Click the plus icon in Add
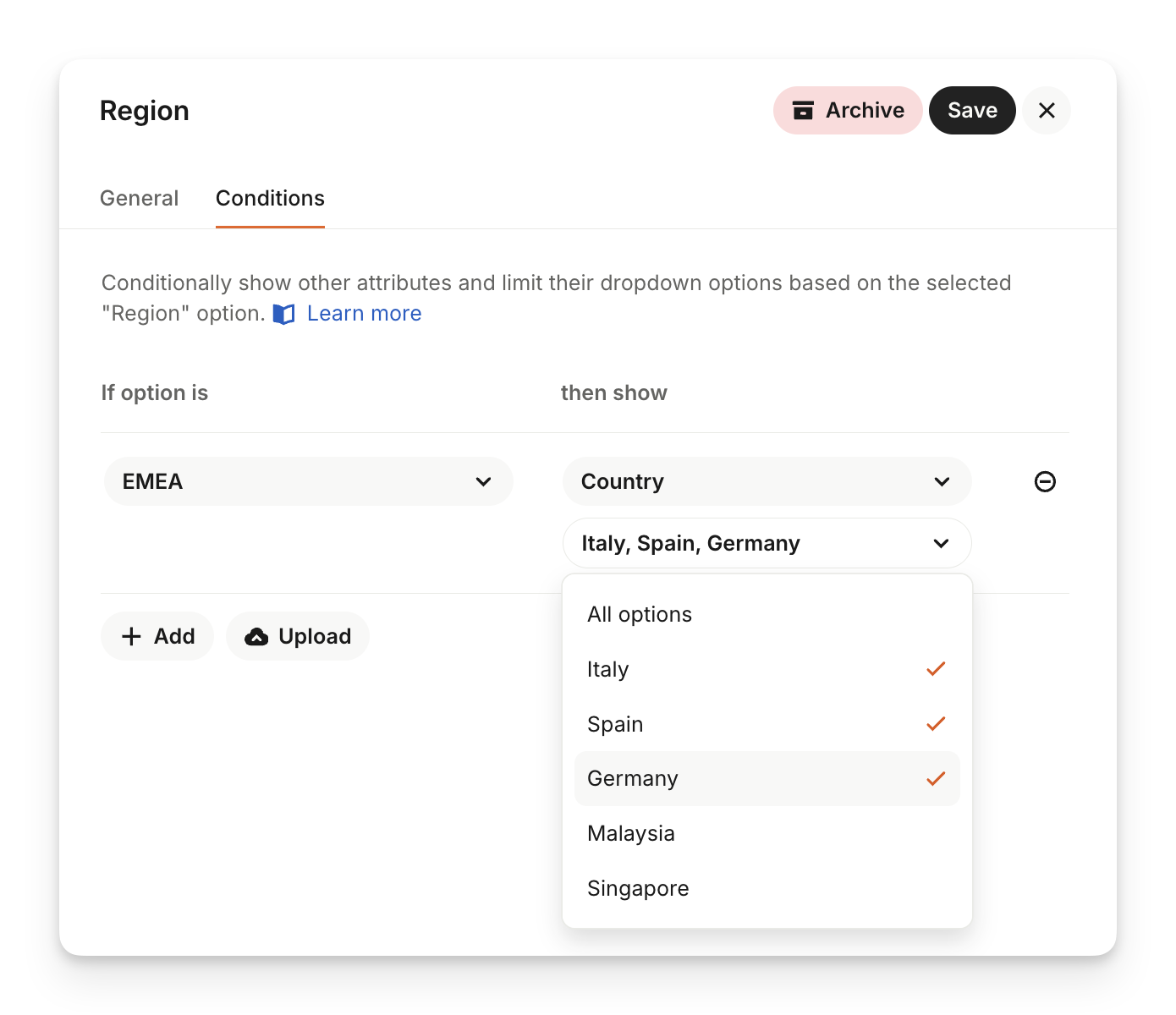The width and height of the screenshot is (1176, 1015). (131, 637)
